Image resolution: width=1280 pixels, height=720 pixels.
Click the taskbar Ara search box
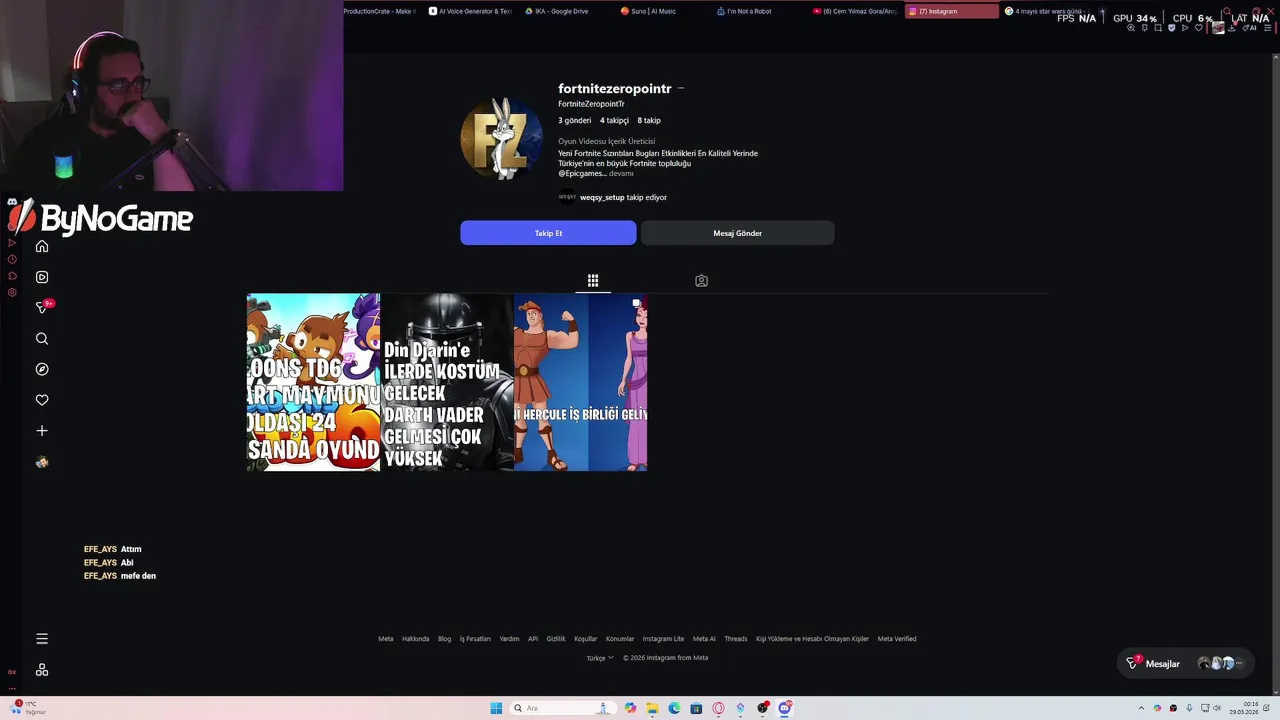[562, 708]
